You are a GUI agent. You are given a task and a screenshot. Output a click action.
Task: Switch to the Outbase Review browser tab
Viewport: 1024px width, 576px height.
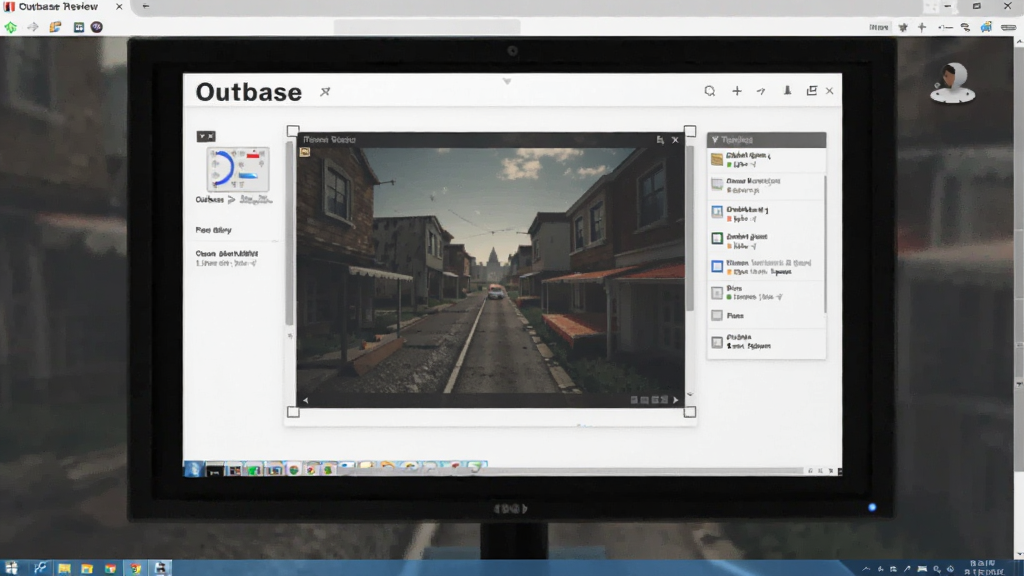(x=64, y=7)
